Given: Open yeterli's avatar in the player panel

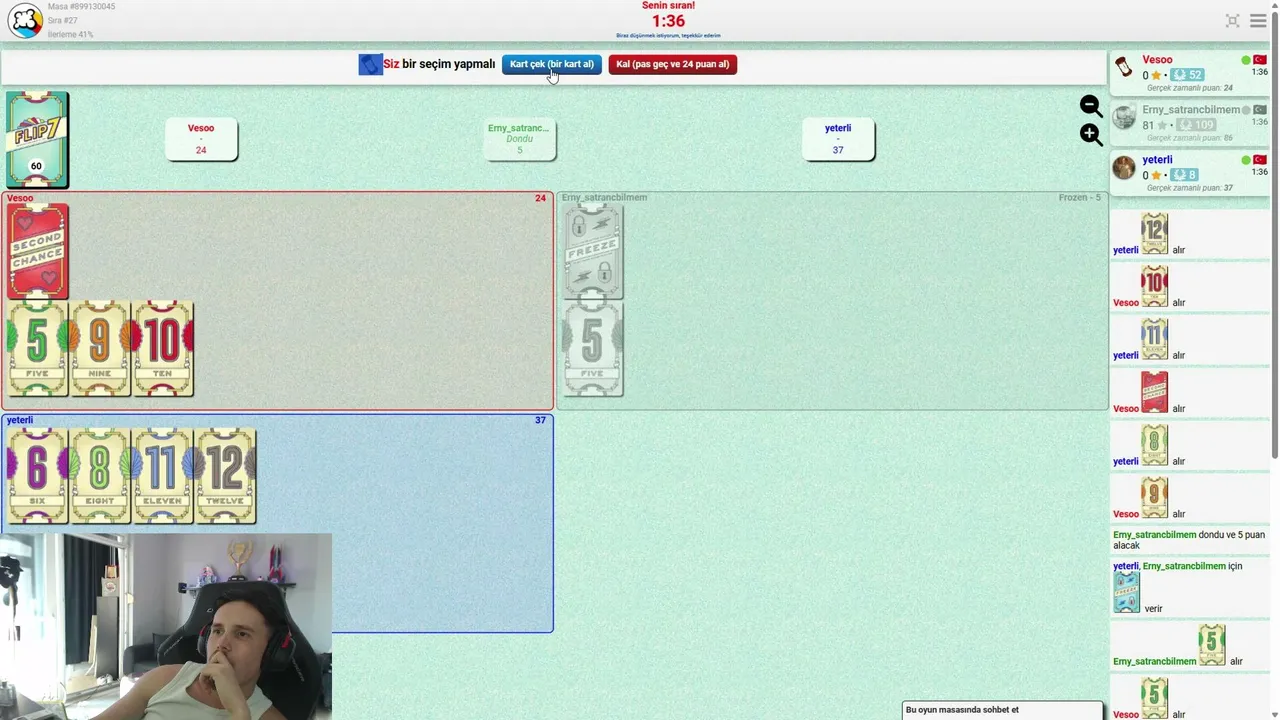Looking at the screenshot, I should pos(1124,167).
